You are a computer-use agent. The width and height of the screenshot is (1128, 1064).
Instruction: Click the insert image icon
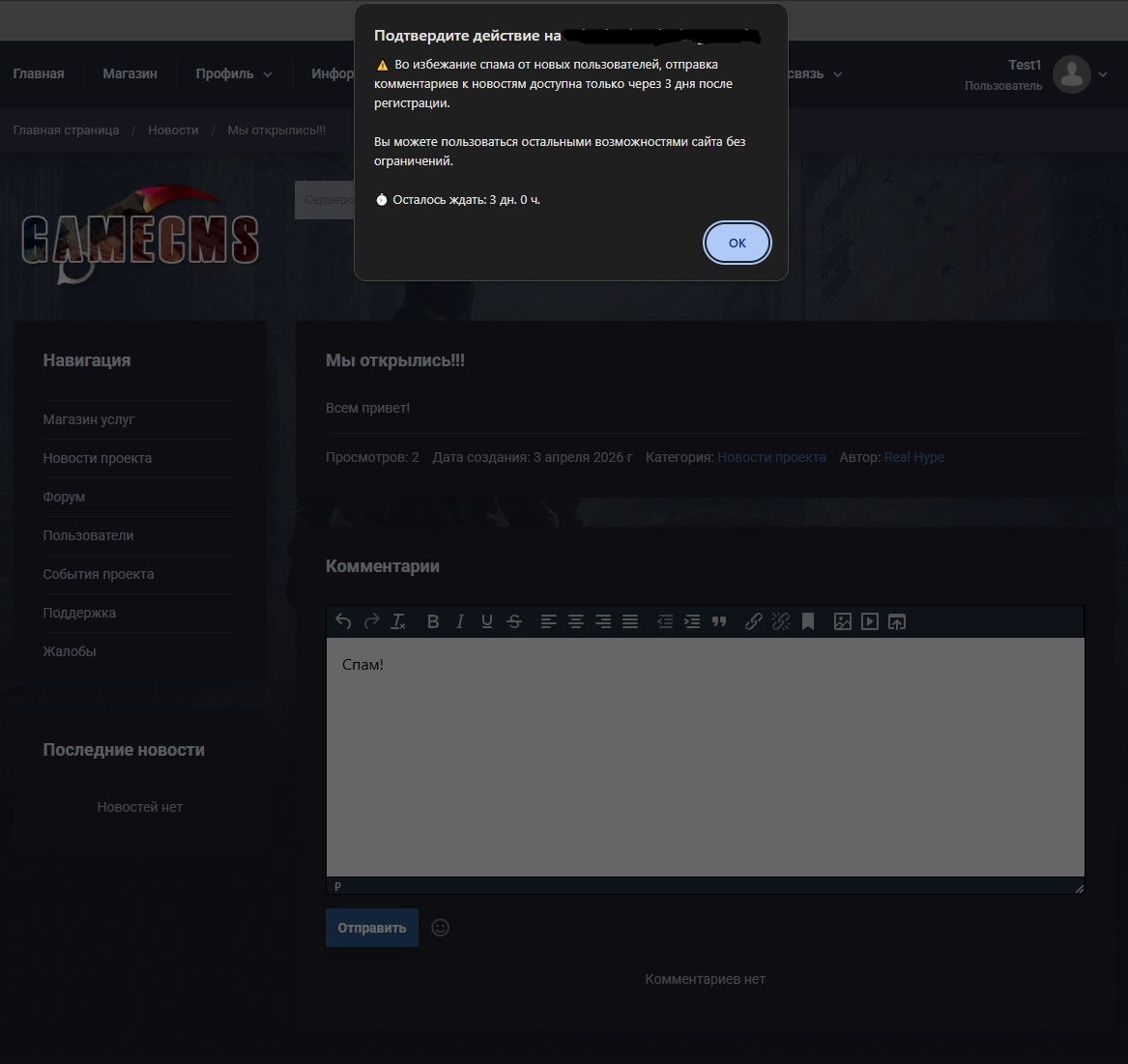tap(843, 621)
